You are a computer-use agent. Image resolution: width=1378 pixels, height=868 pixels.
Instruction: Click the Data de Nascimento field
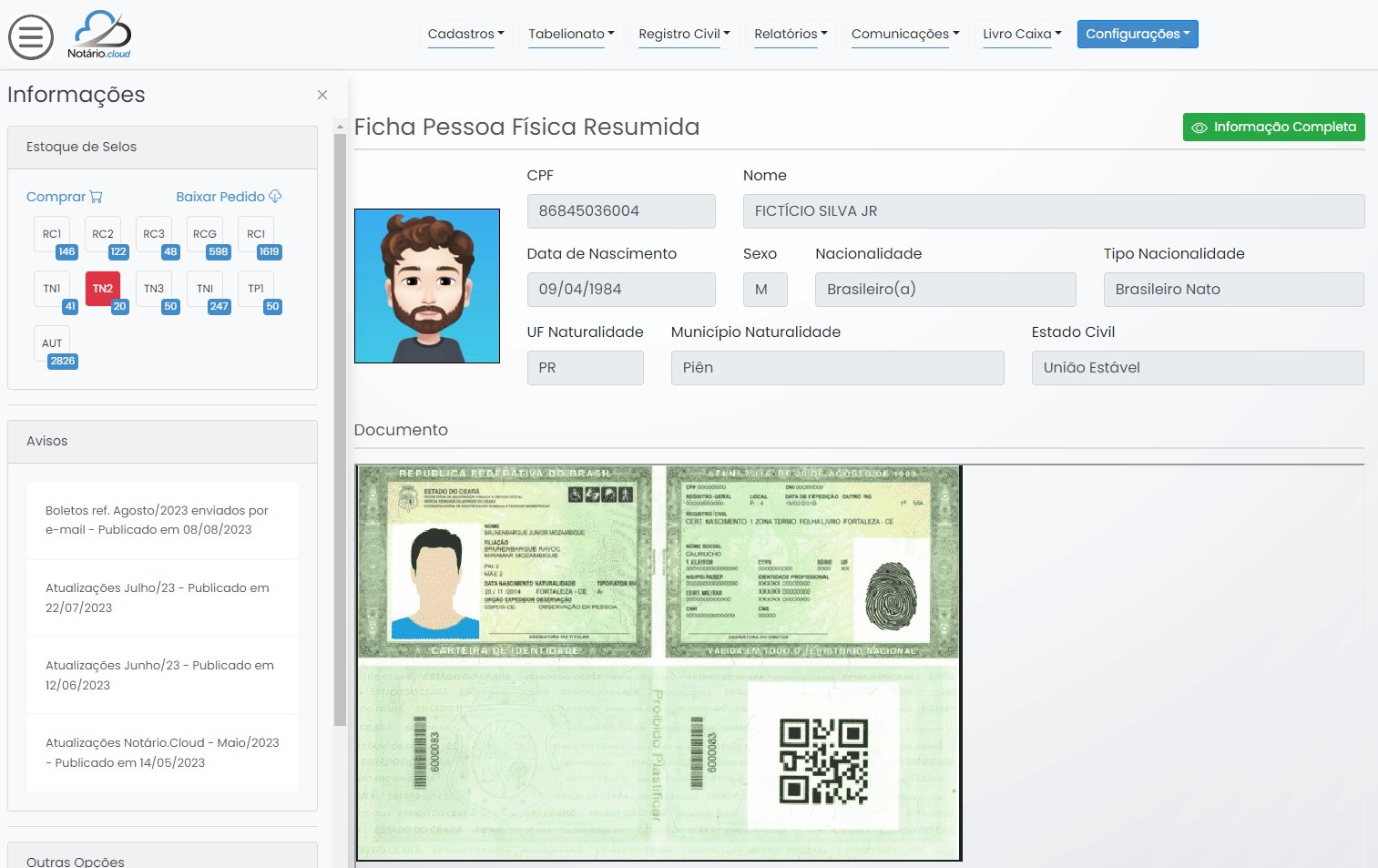[x=621, y=290]
